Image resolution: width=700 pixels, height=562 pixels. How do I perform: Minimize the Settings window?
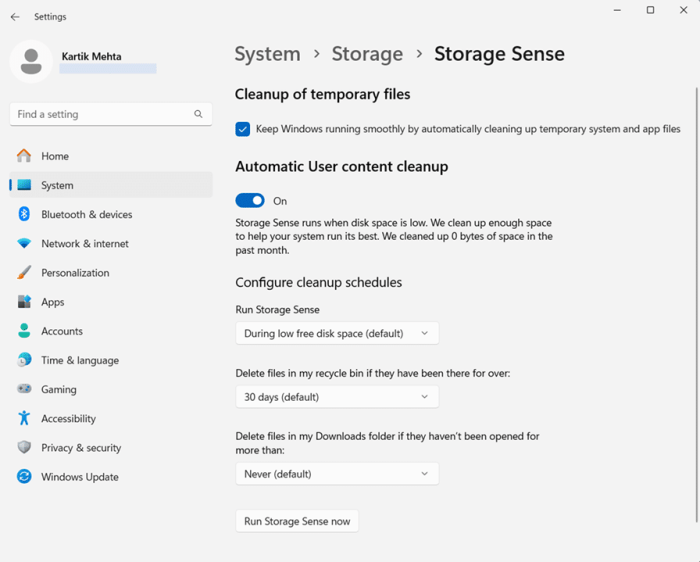coord(617,10)
